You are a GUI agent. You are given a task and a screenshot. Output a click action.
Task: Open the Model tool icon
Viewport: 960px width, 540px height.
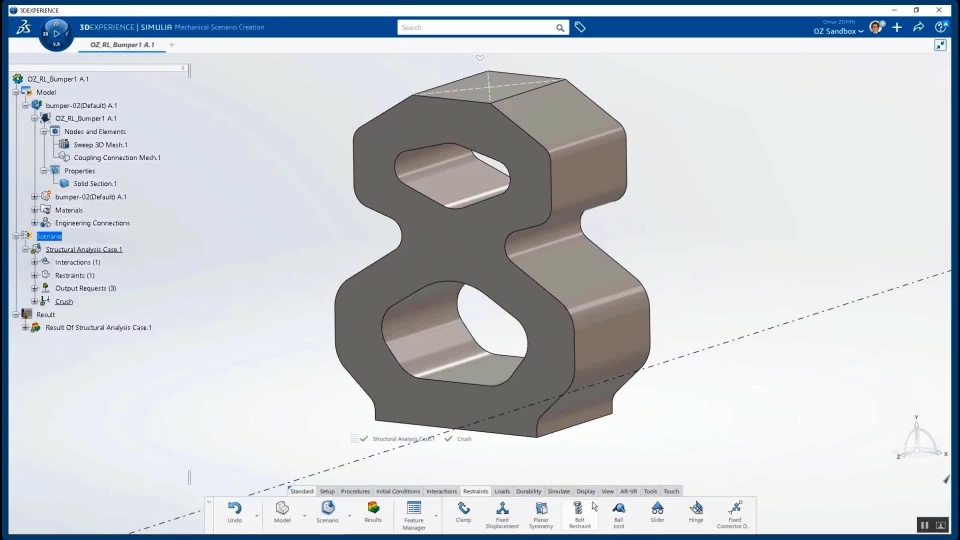pos(282,508)
